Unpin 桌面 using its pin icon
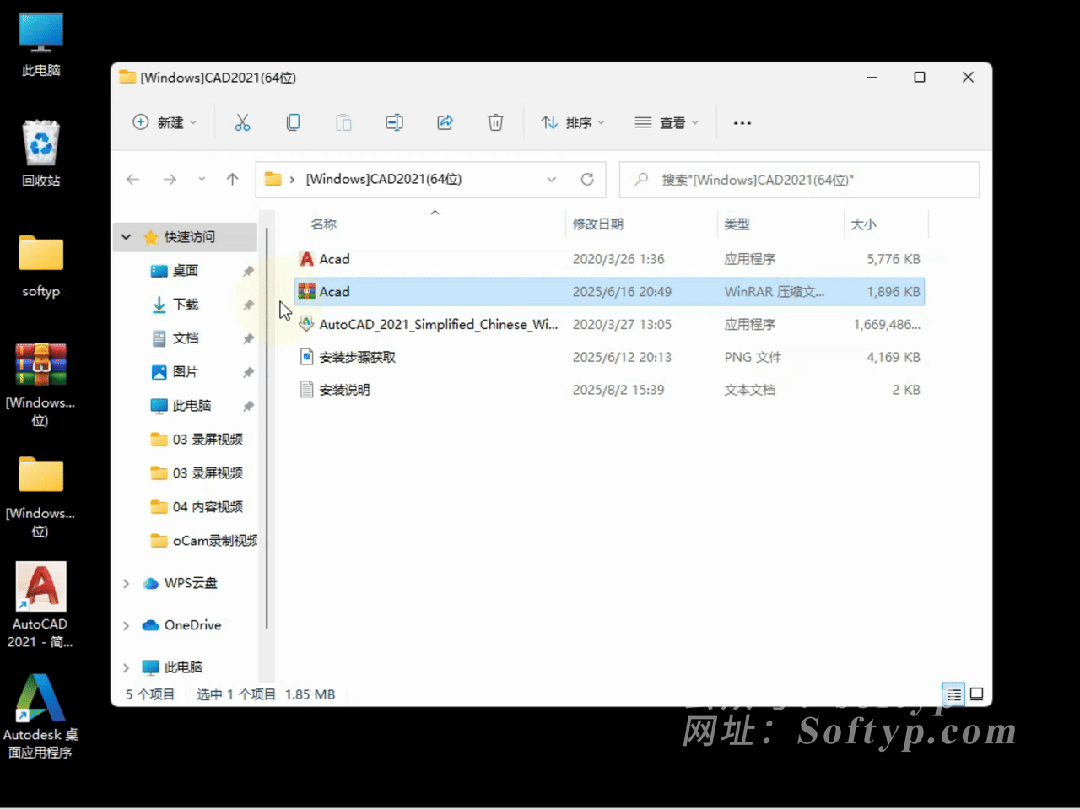 pos(248,271)
